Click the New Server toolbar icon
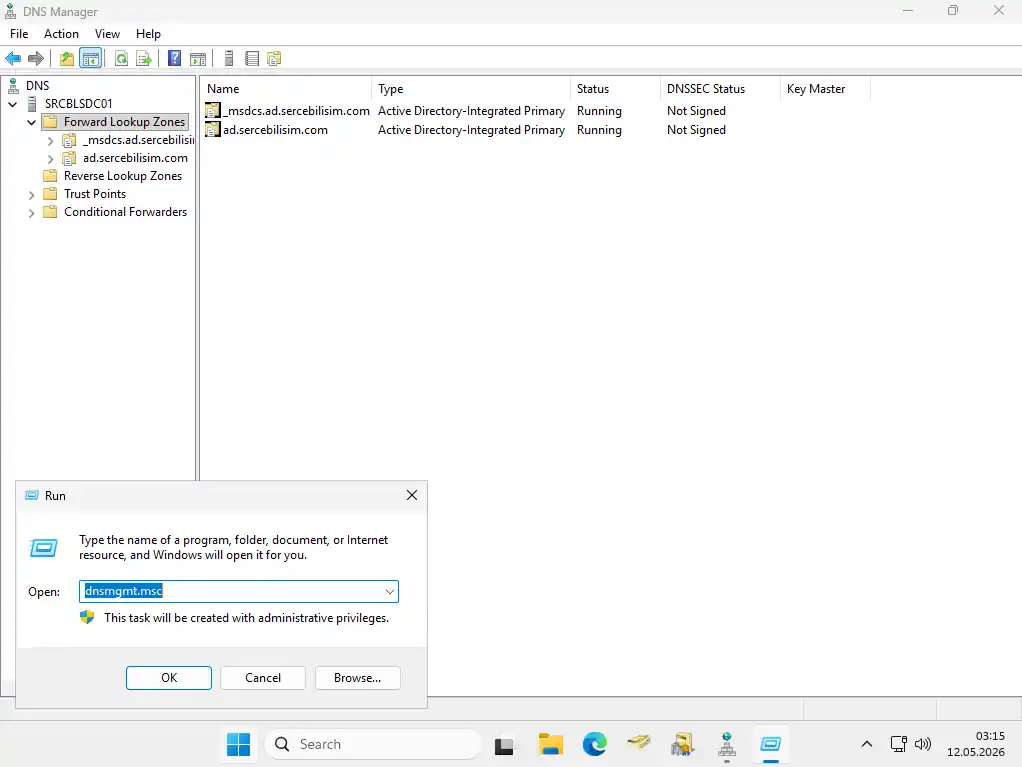This screenshot has width=1022, height=767. [229, 59]
